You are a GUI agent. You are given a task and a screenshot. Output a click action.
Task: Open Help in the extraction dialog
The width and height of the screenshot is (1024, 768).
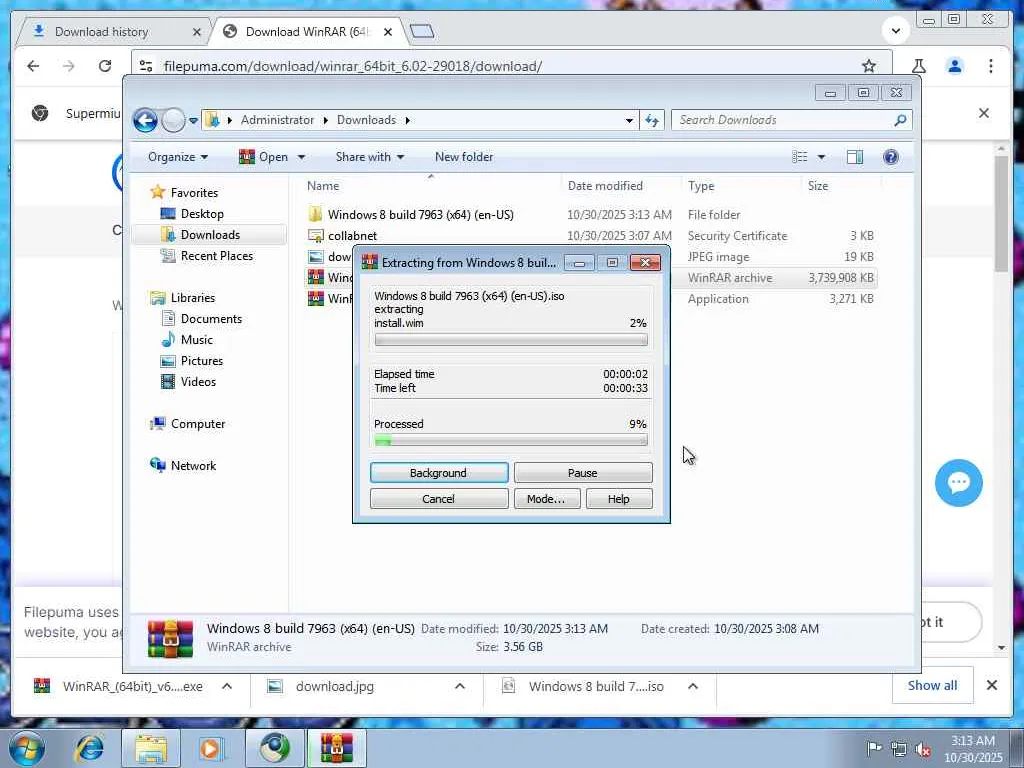pos(618,498)
